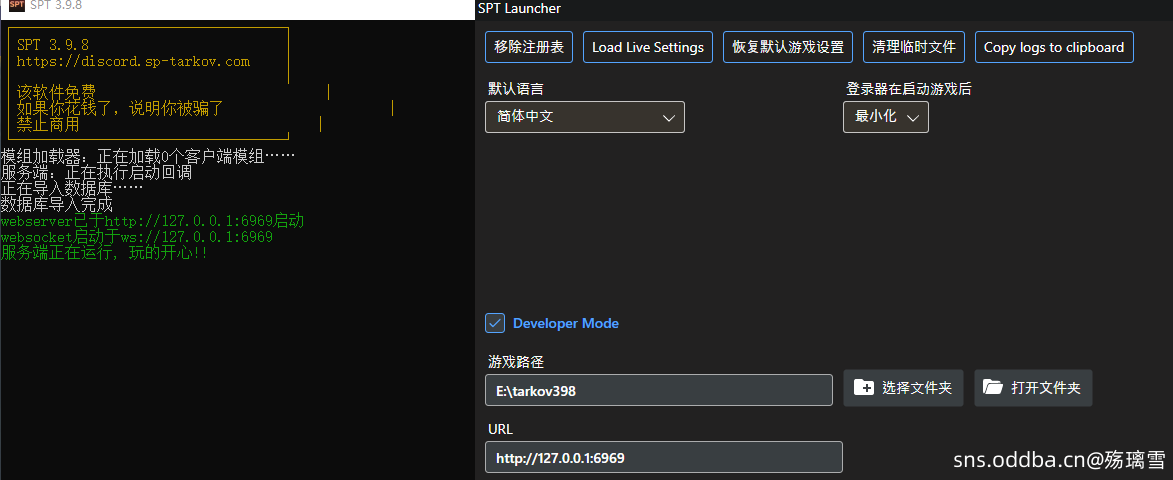Click the websocket启动于ws://127.0.0.1:6969 console line
This screenshot has height=480, width=1173.
click(137, 237)
